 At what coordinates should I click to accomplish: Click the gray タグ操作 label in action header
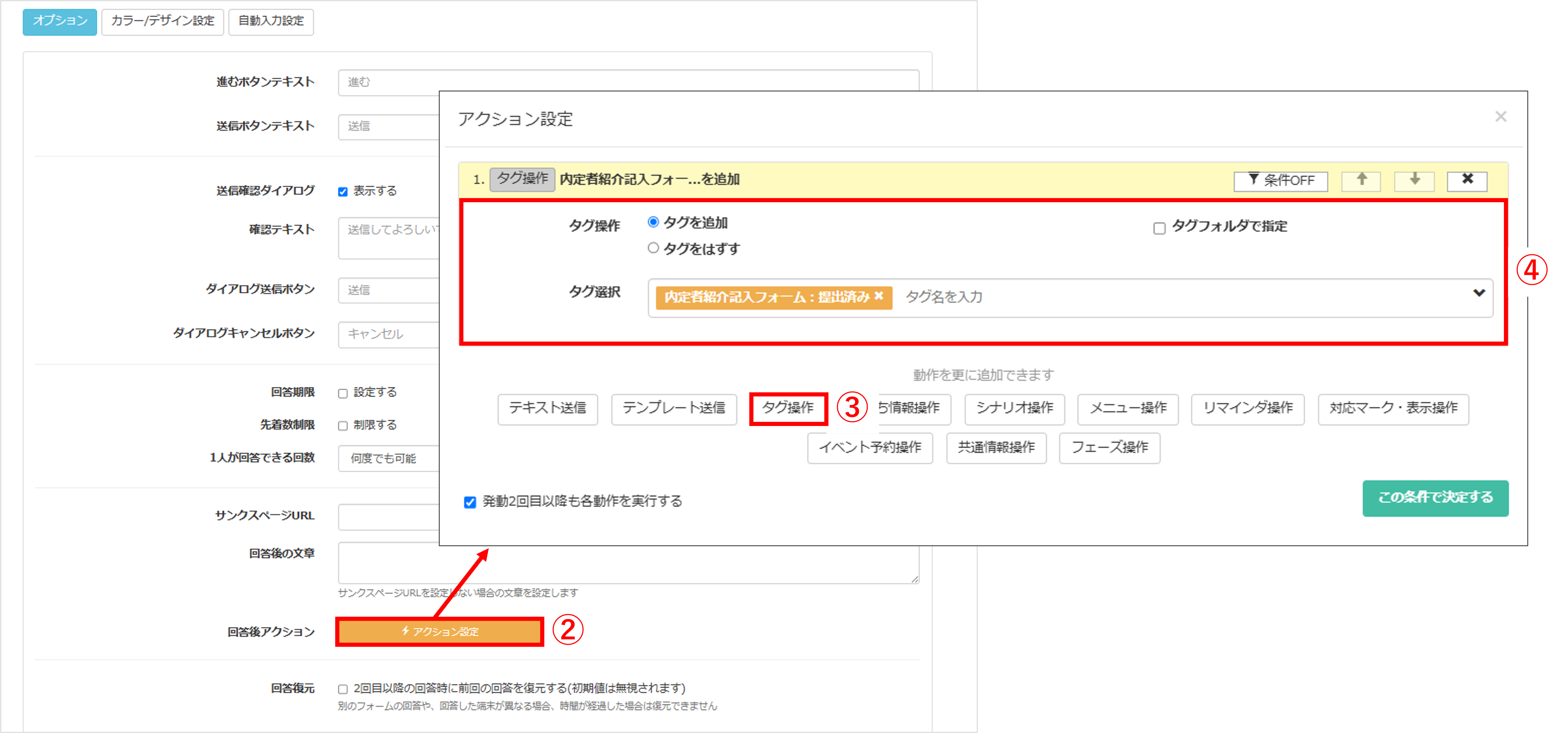522,179
